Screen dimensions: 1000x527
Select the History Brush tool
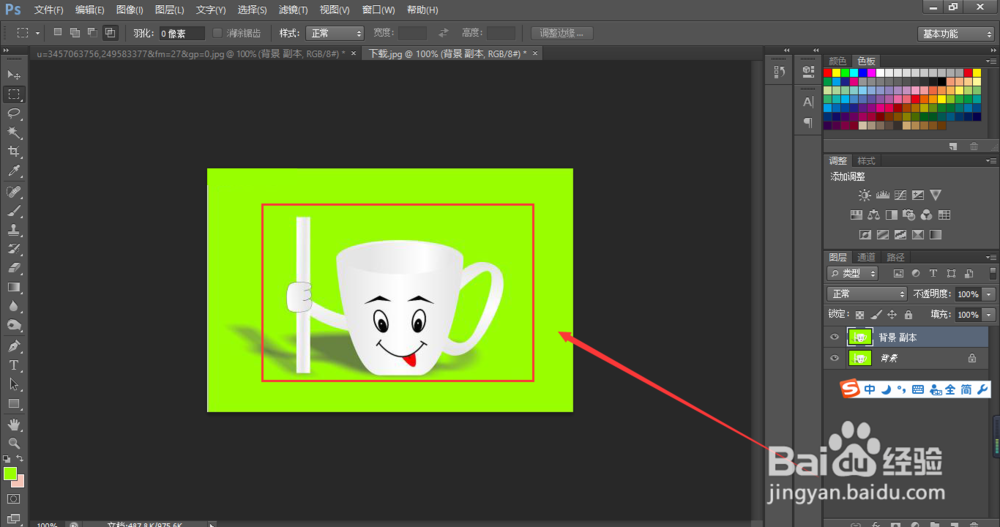[x=13, y=249]
